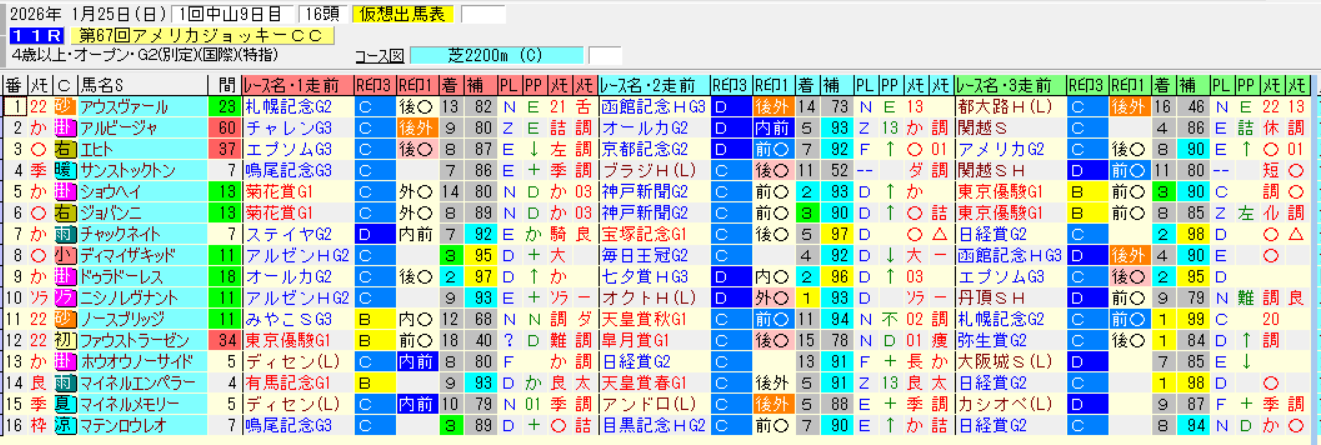Click the 芝2200m (C) course box
1321x445 pixels.
pyautogui.click(x=496, y=55)
